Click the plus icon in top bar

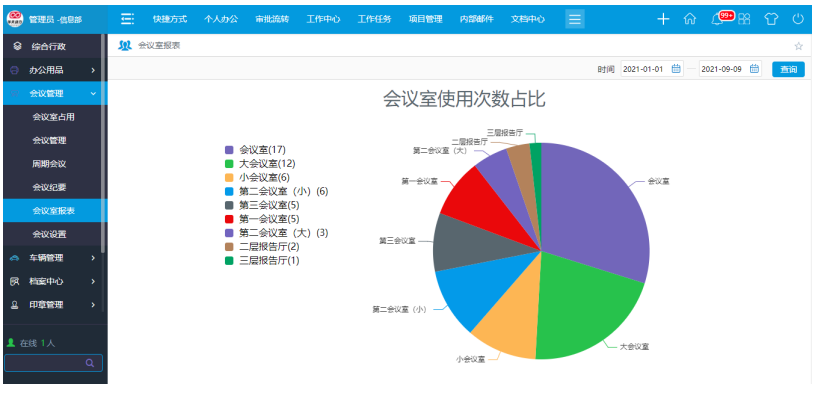pos(663,19)
